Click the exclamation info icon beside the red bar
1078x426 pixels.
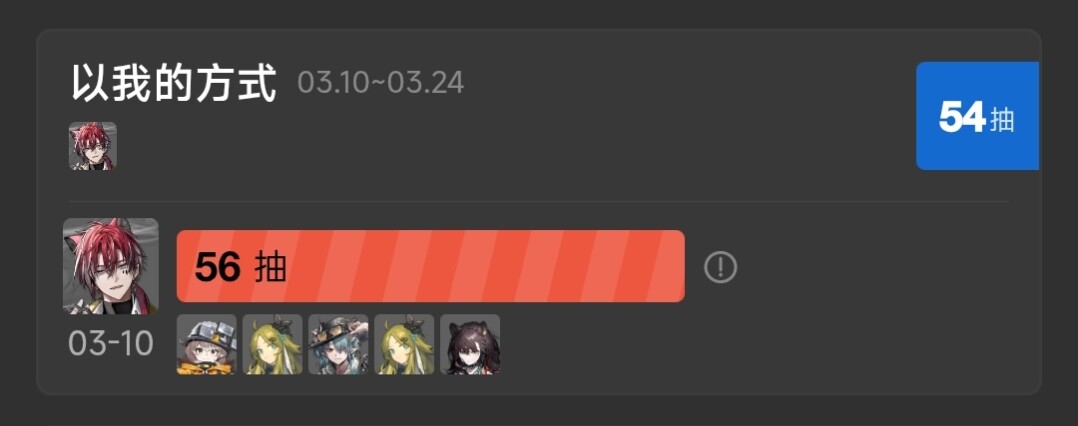720,267
